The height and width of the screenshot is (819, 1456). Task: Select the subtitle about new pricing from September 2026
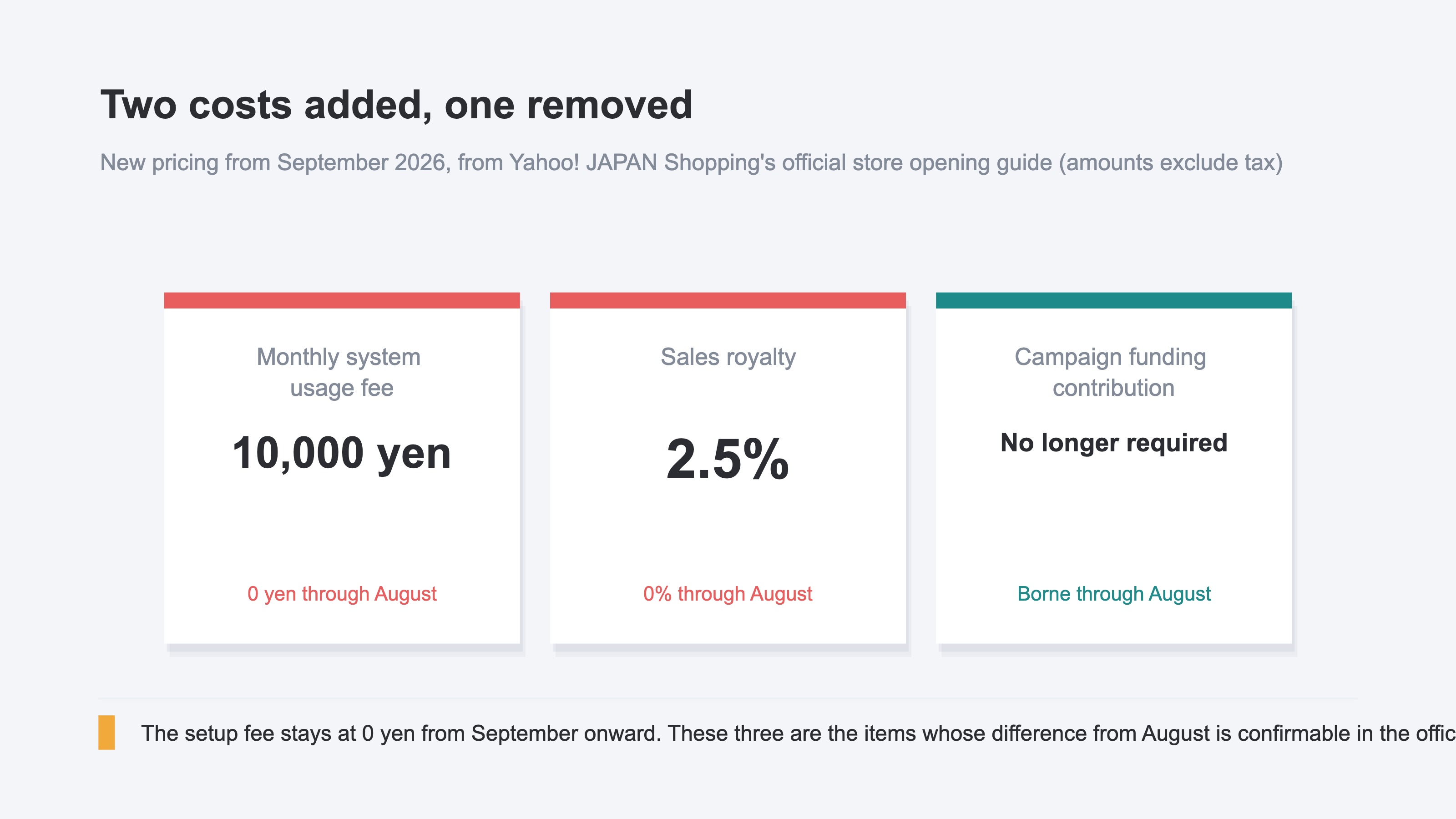[x=691, y=163]
